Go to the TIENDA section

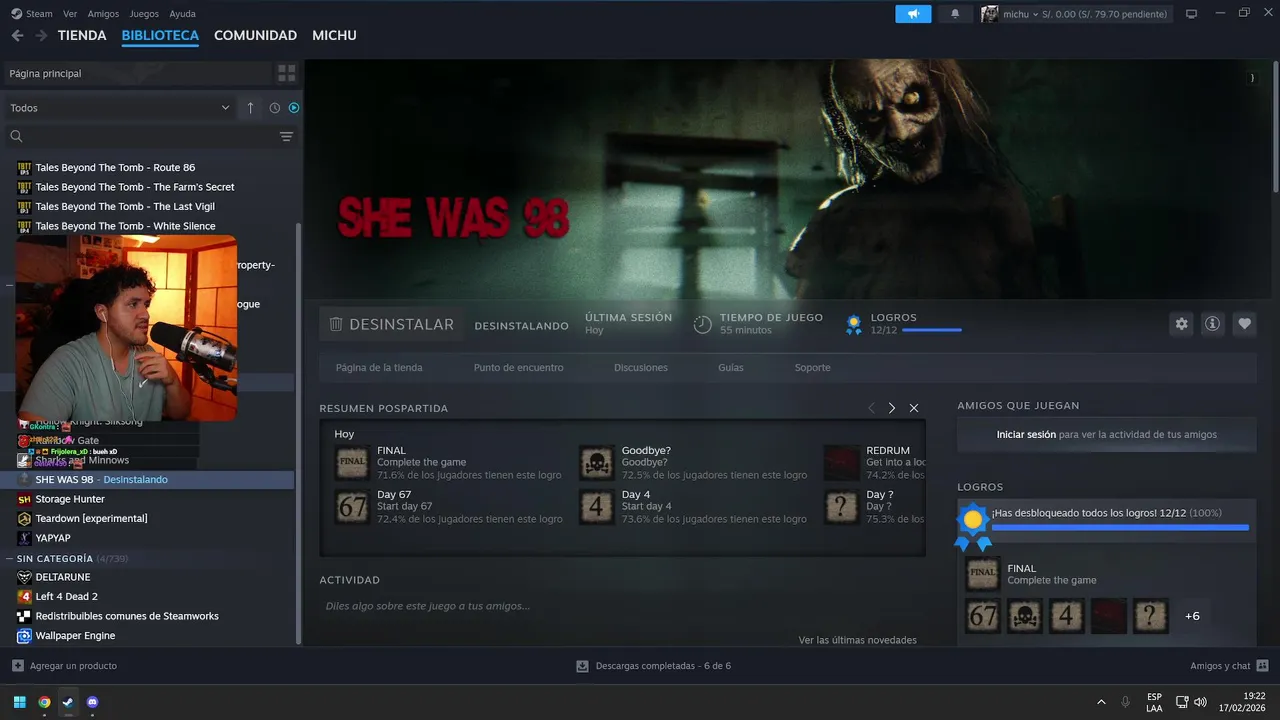82,35
